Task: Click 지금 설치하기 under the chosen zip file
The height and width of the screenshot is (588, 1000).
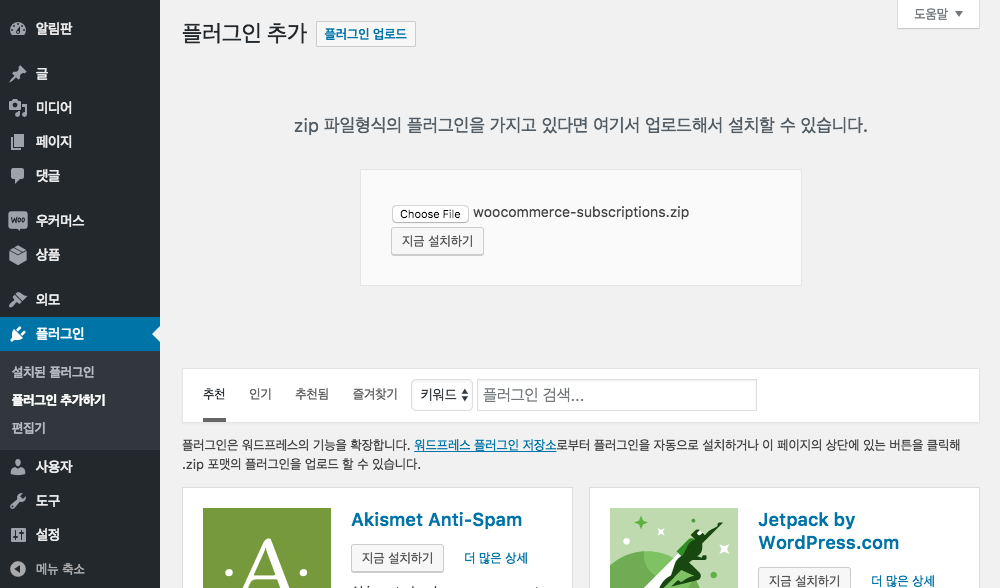Action: click(x=437, y=241)
